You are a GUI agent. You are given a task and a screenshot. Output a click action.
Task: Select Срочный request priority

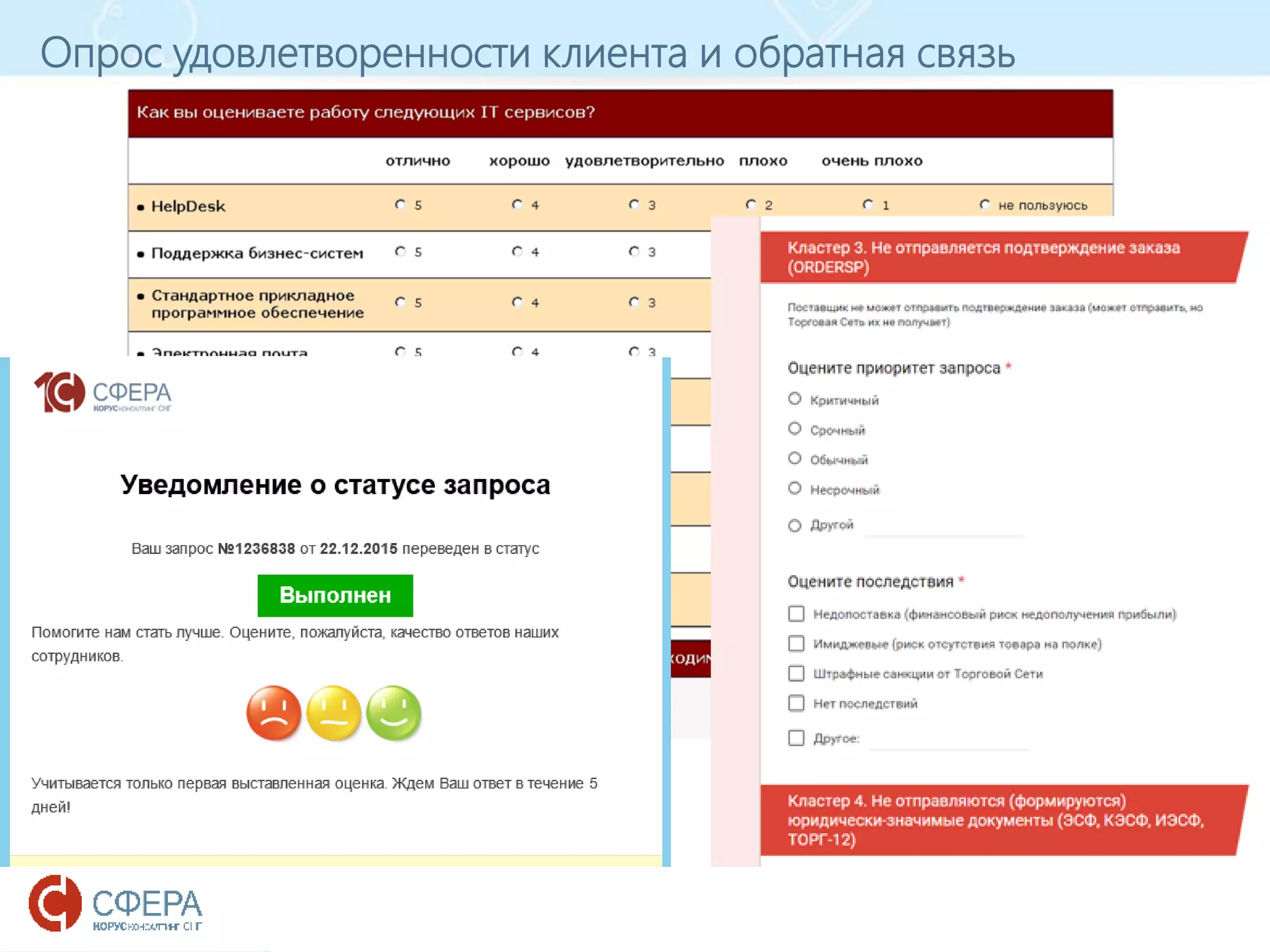click(795, 428)
